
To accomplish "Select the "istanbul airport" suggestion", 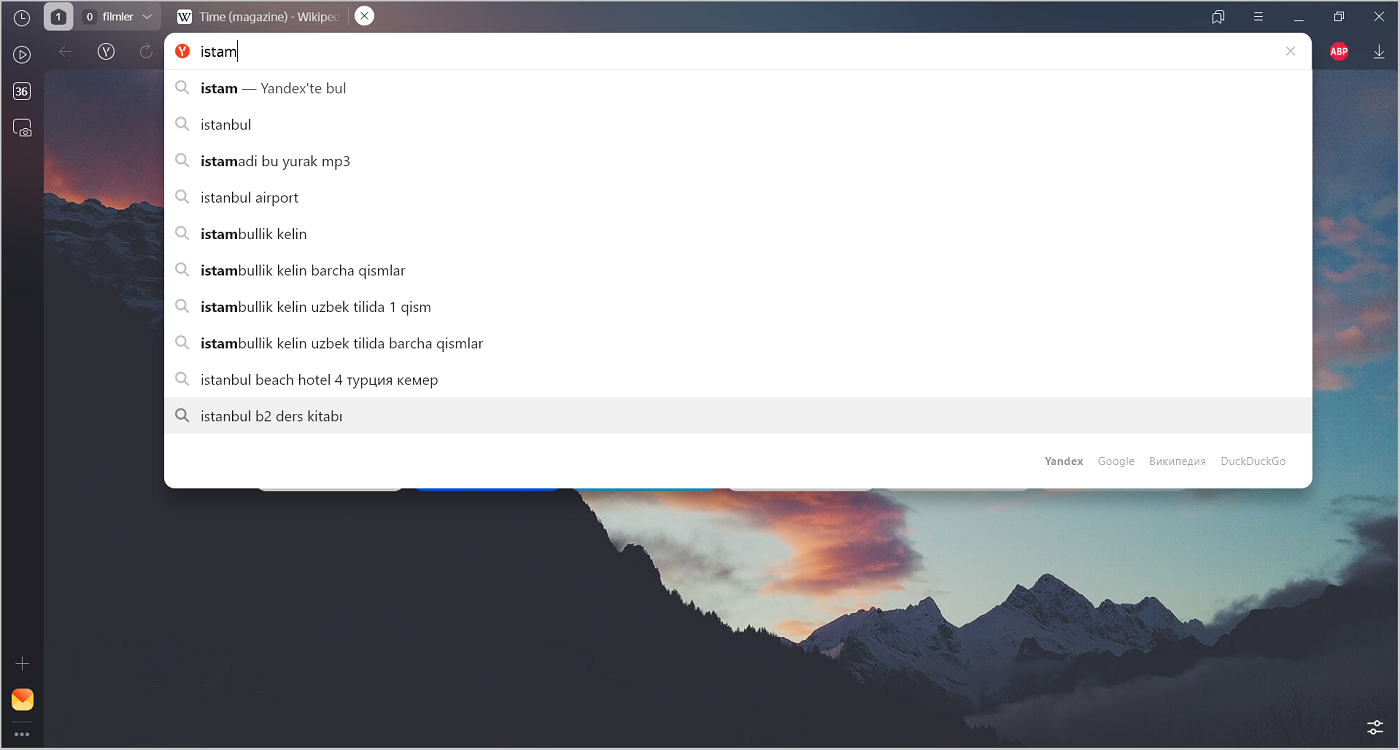I will 249,198.
